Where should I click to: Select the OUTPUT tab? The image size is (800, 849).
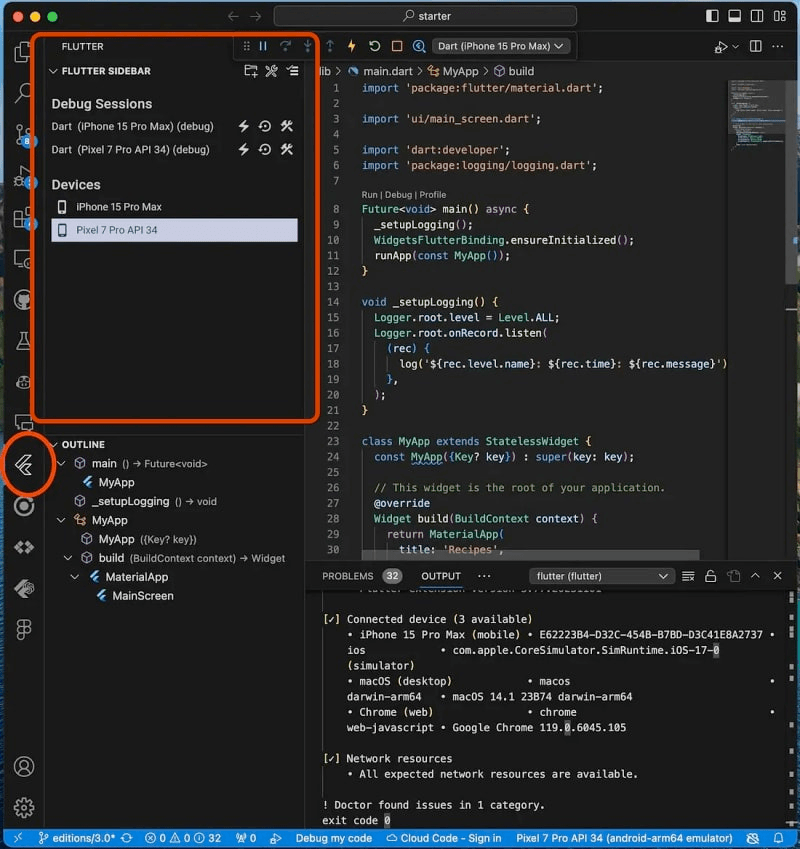pos(440,576)
